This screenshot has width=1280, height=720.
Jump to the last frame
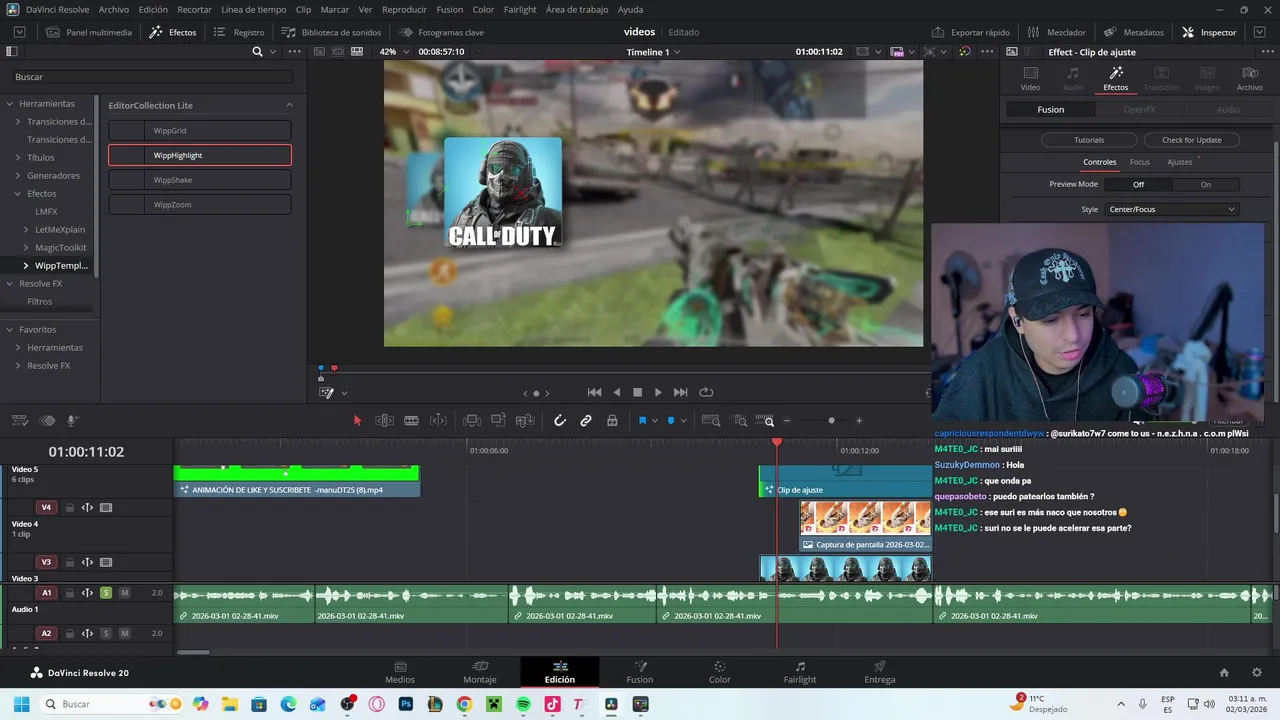(x=680, y=393)
